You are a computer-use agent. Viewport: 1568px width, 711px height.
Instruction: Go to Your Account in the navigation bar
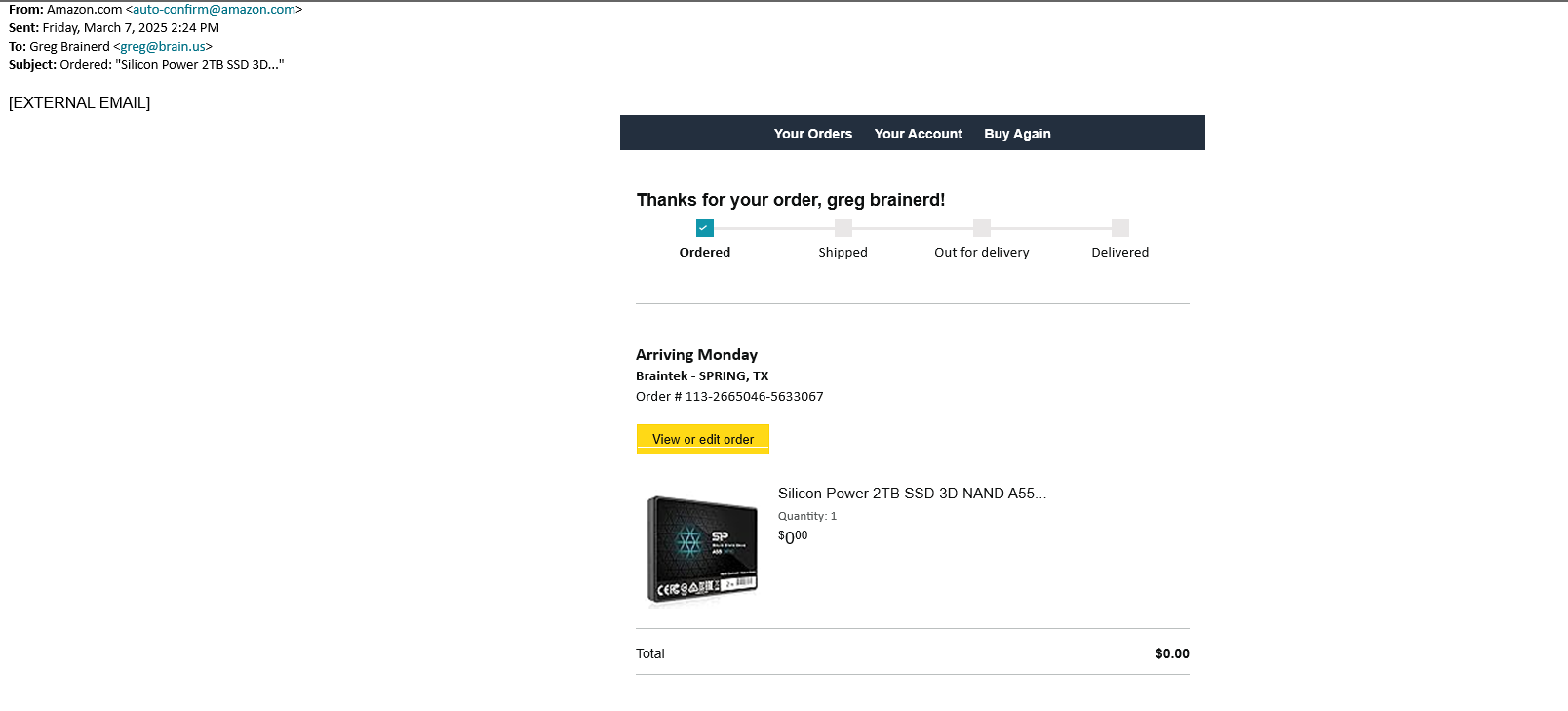(918, 134)
